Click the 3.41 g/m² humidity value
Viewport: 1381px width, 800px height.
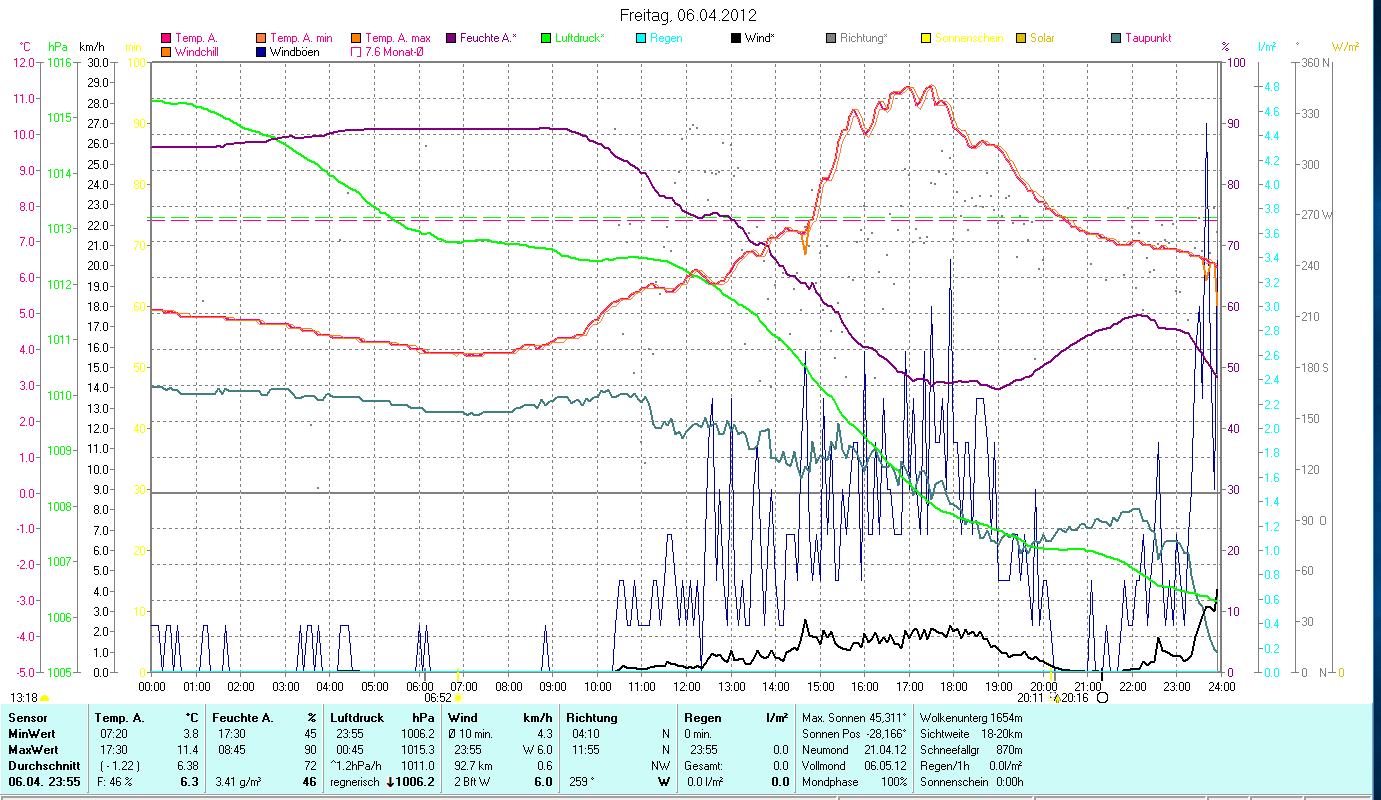tap(240, 782)
